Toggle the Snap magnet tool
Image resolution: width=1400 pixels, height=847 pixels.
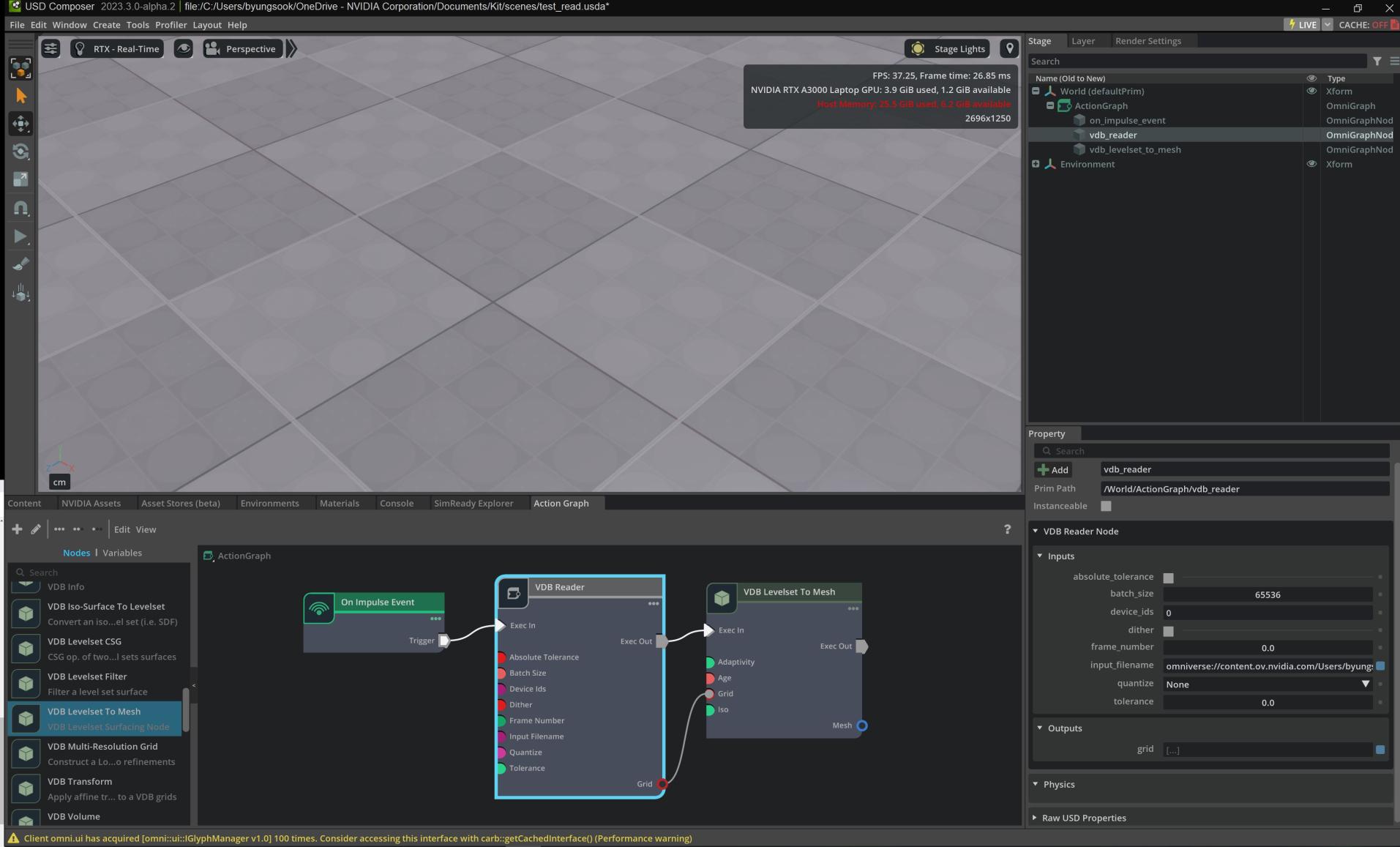[20, 209]
